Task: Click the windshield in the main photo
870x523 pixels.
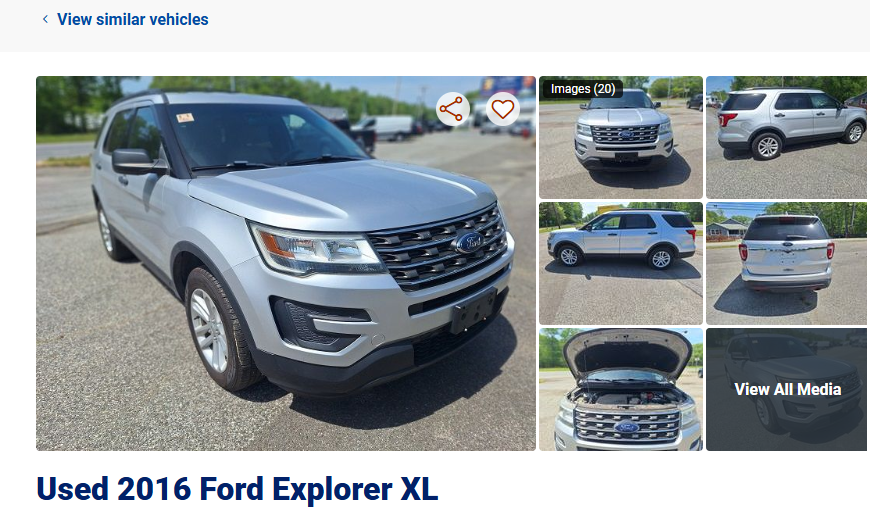Action: 261,135
